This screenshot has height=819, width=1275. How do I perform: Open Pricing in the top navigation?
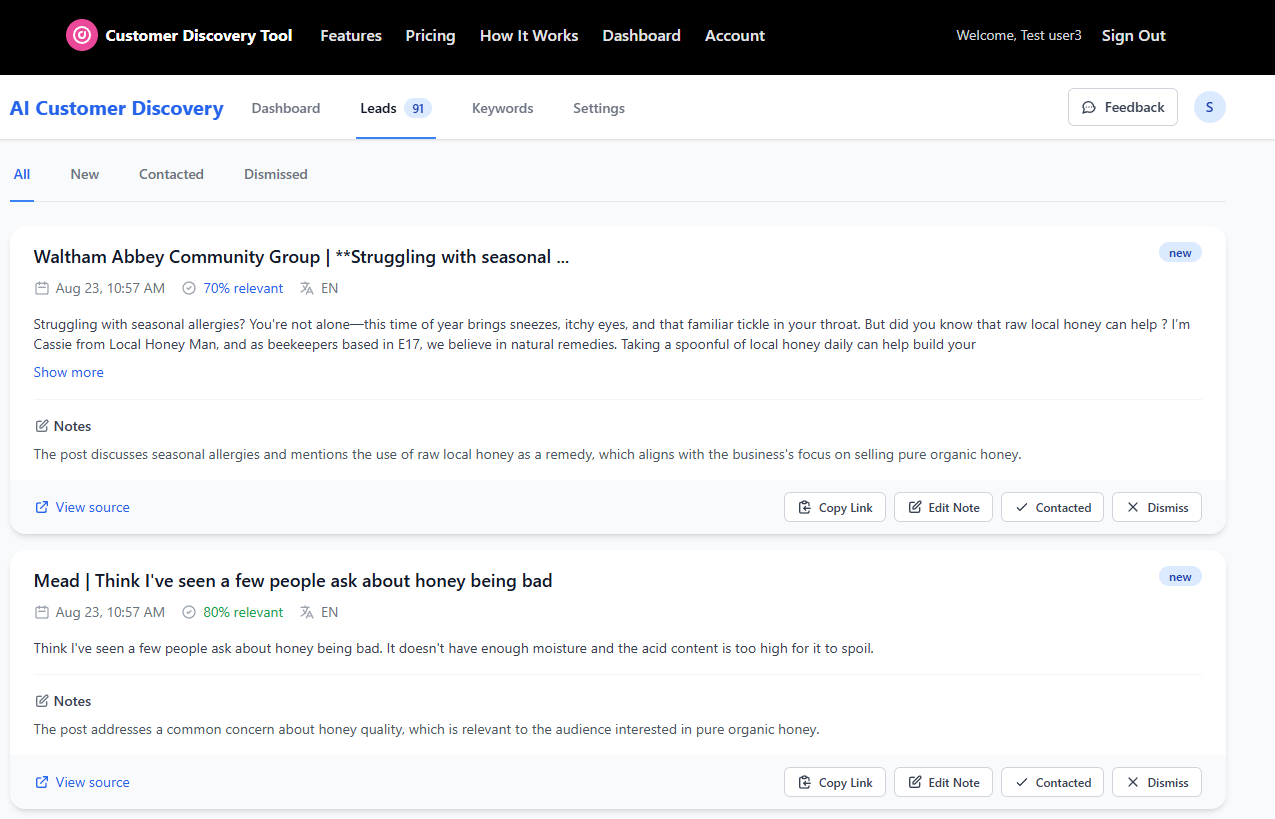tap(430, 36)
